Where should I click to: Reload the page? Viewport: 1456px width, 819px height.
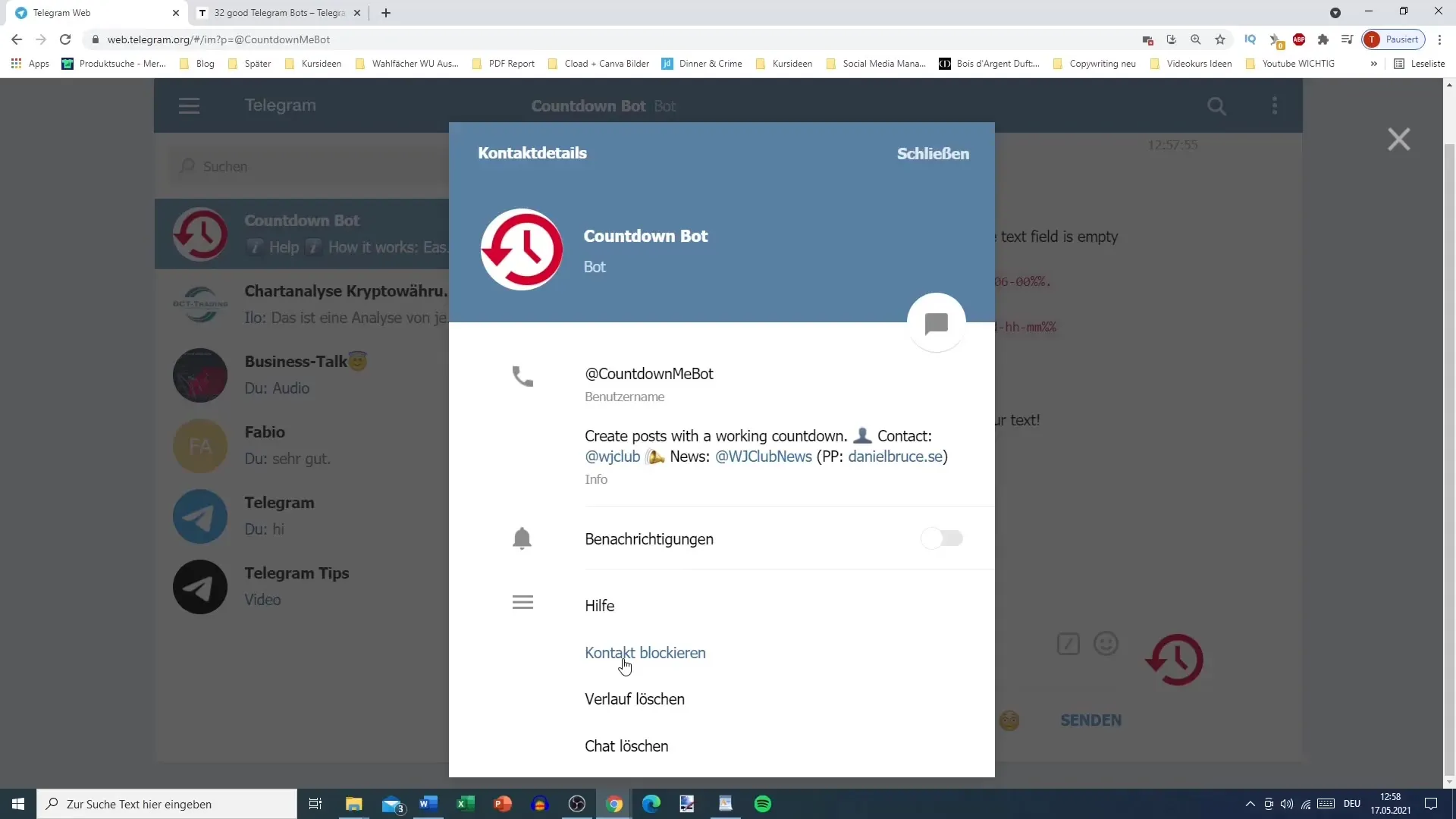point(65,39)
